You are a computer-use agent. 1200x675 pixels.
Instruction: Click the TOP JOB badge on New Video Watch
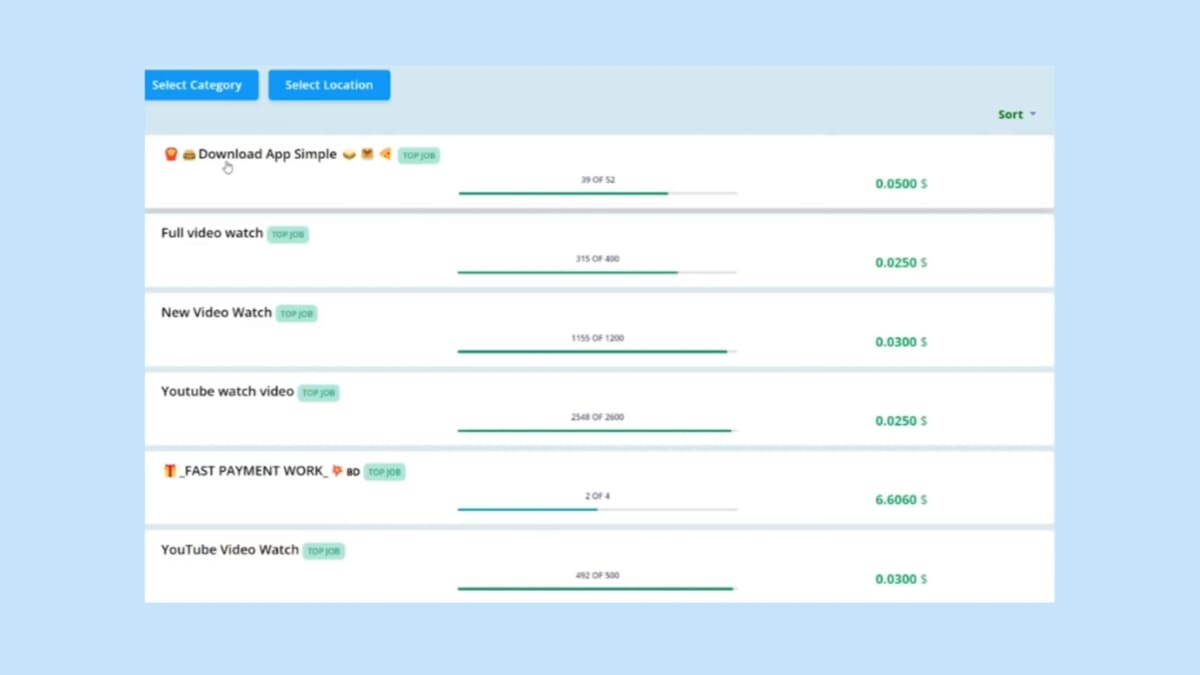(297, 313)
